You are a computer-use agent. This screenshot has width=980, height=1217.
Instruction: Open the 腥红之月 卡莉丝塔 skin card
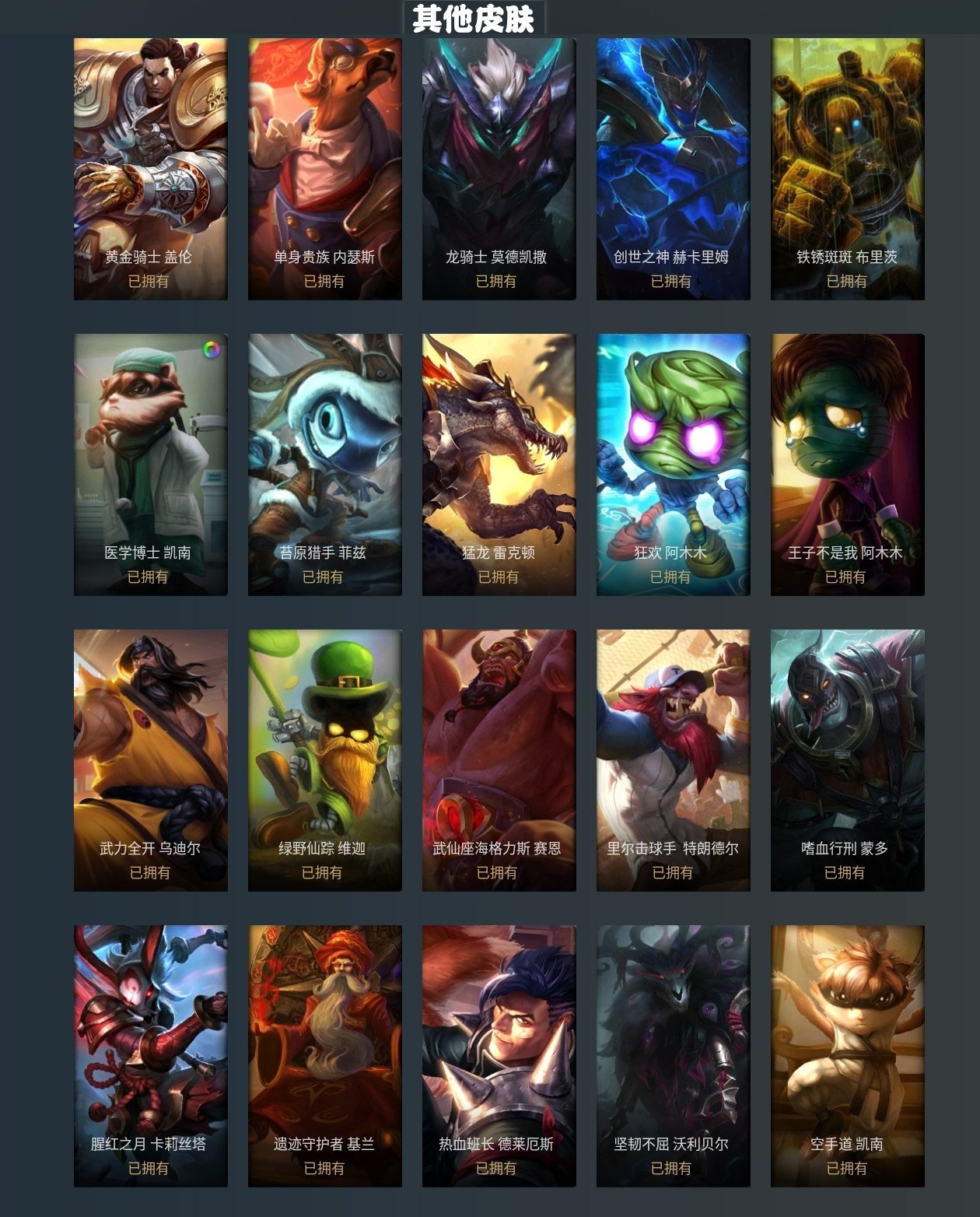click(151, 1056)
